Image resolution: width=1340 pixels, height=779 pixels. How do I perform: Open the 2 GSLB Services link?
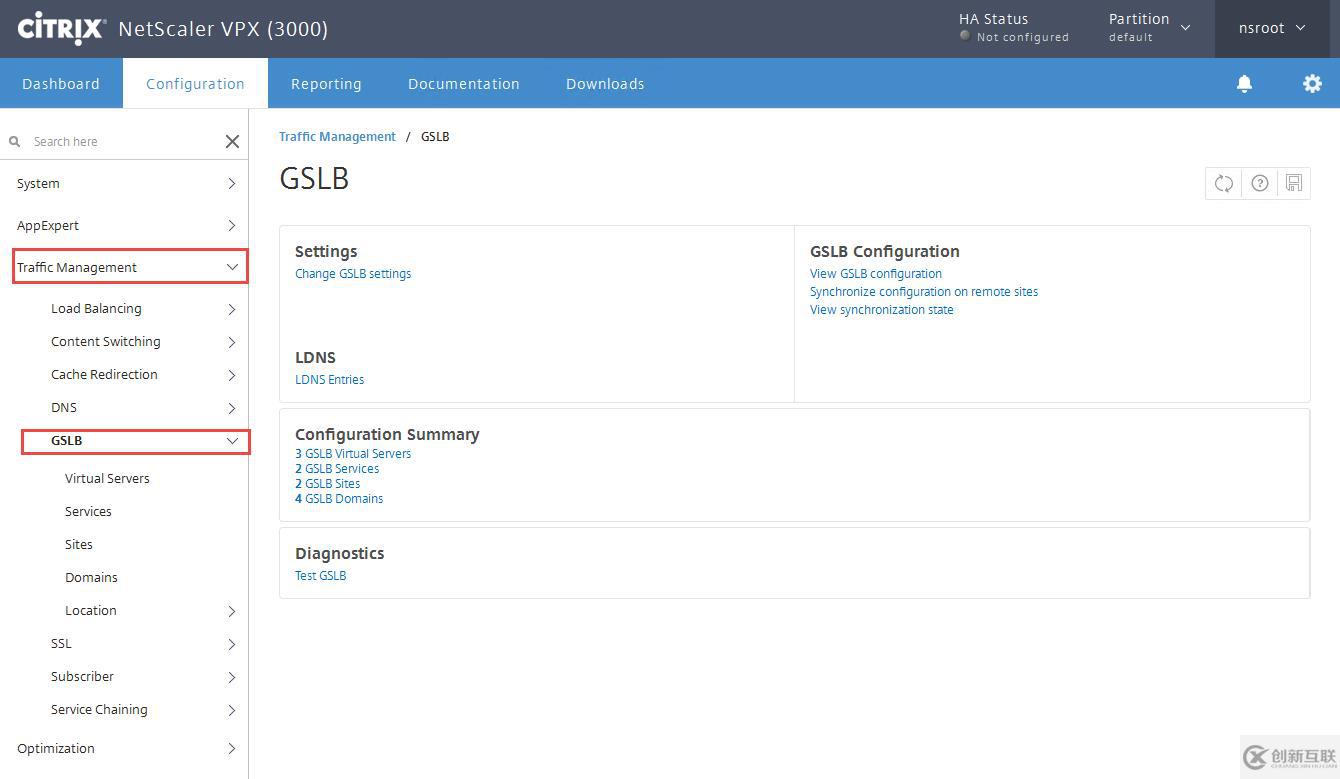tap(337, 469)
